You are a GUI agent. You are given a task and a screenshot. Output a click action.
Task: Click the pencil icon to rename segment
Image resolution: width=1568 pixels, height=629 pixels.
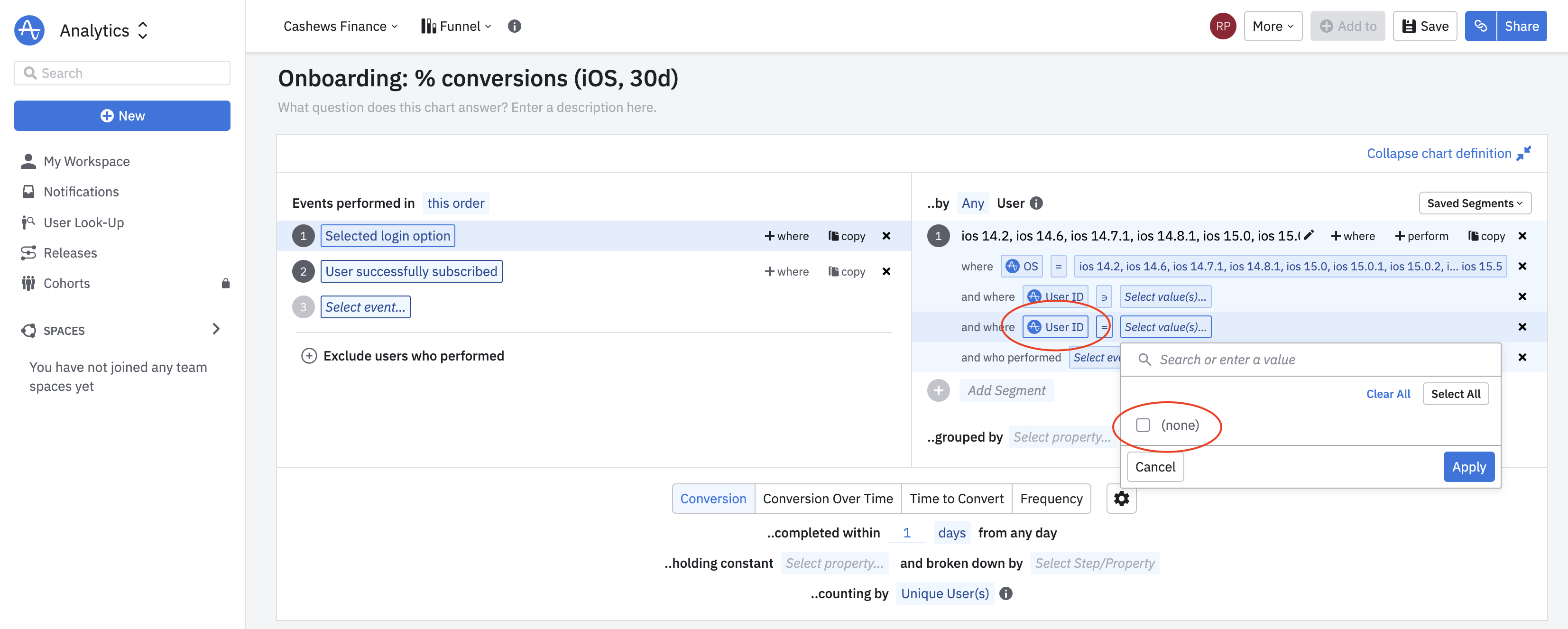pos(1309,235)
